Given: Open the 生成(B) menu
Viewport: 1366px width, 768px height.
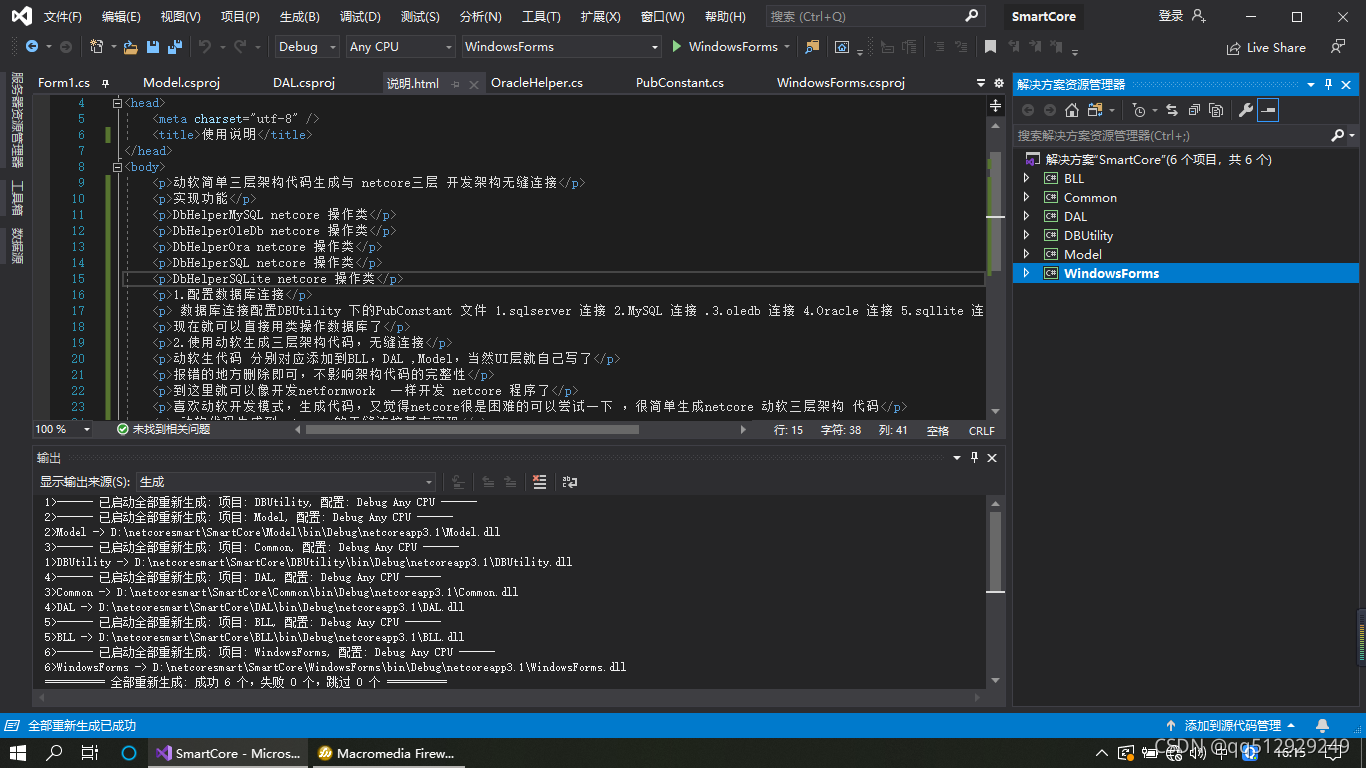Looking at the screenshot, I should coord(299,17).
